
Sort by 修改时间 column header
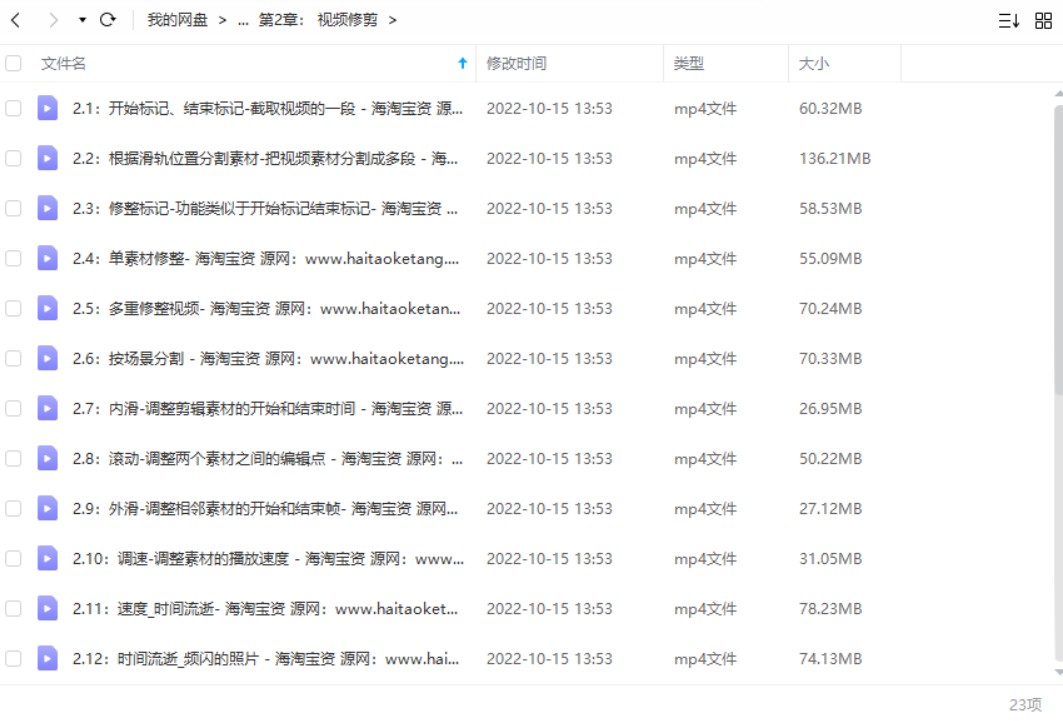[x=516, y=64]
